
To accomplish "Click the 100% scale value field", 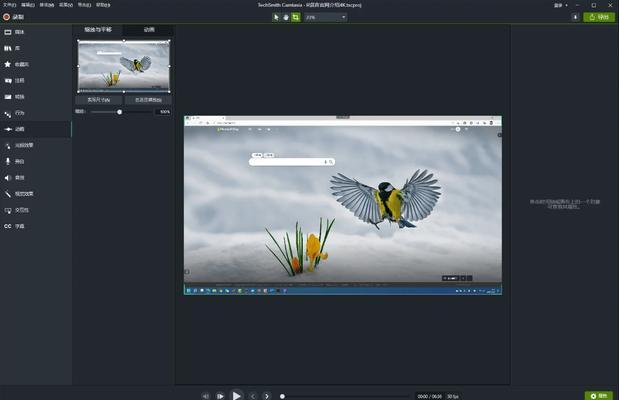I will (x=164, y=112).
